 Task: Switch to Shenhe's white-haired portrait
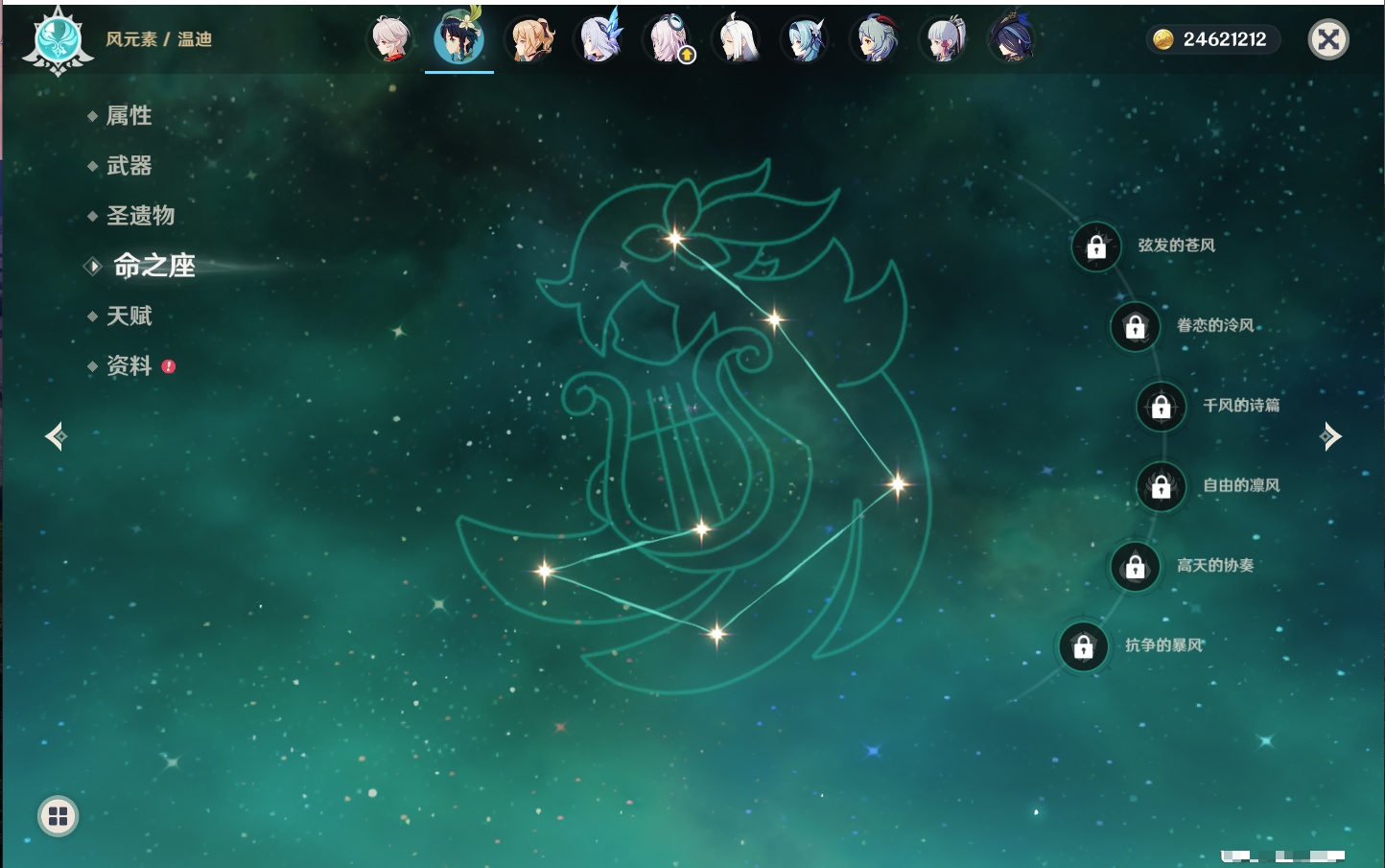[738, 40]
